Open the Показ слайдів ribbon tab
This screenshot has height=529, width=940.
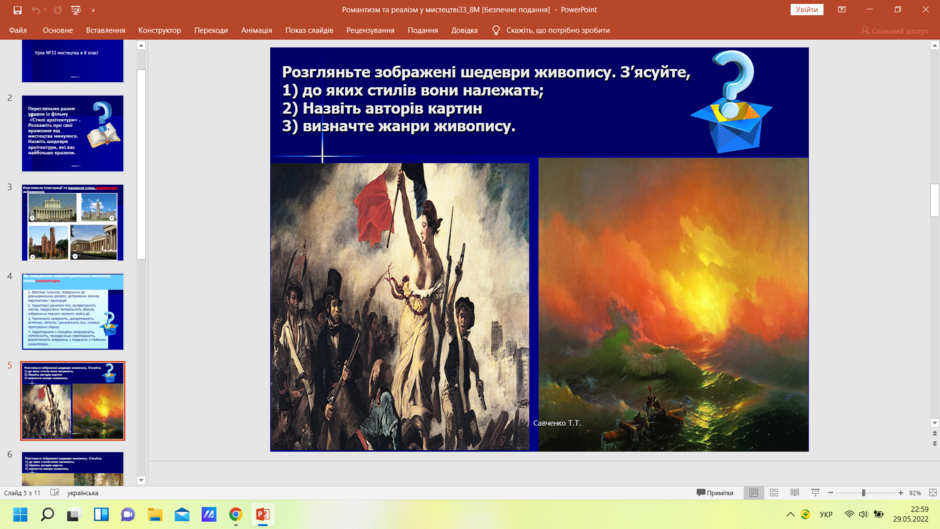[x=309, y=30]
